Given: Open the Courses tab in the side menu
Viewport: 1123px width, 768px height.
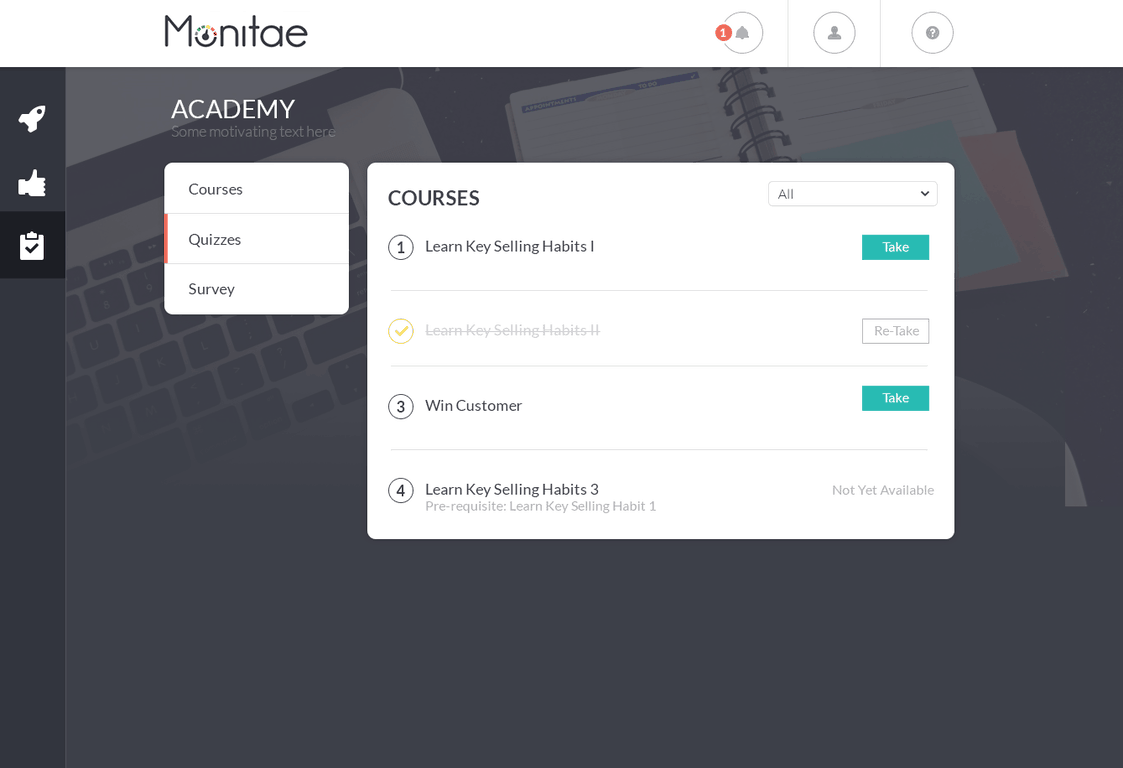Looking at the screenshot, I should (x=216, y=189).
